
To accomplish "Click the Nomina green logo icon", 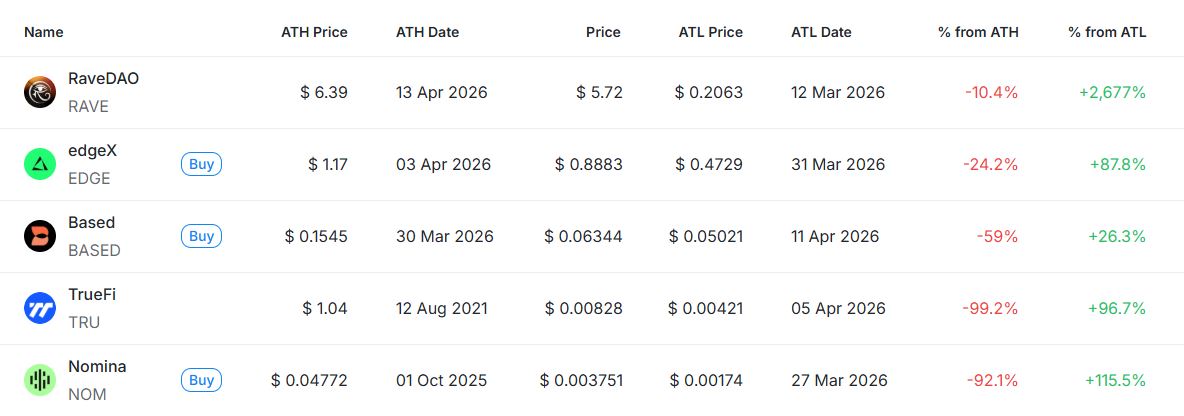I will (x=40, y=380).
